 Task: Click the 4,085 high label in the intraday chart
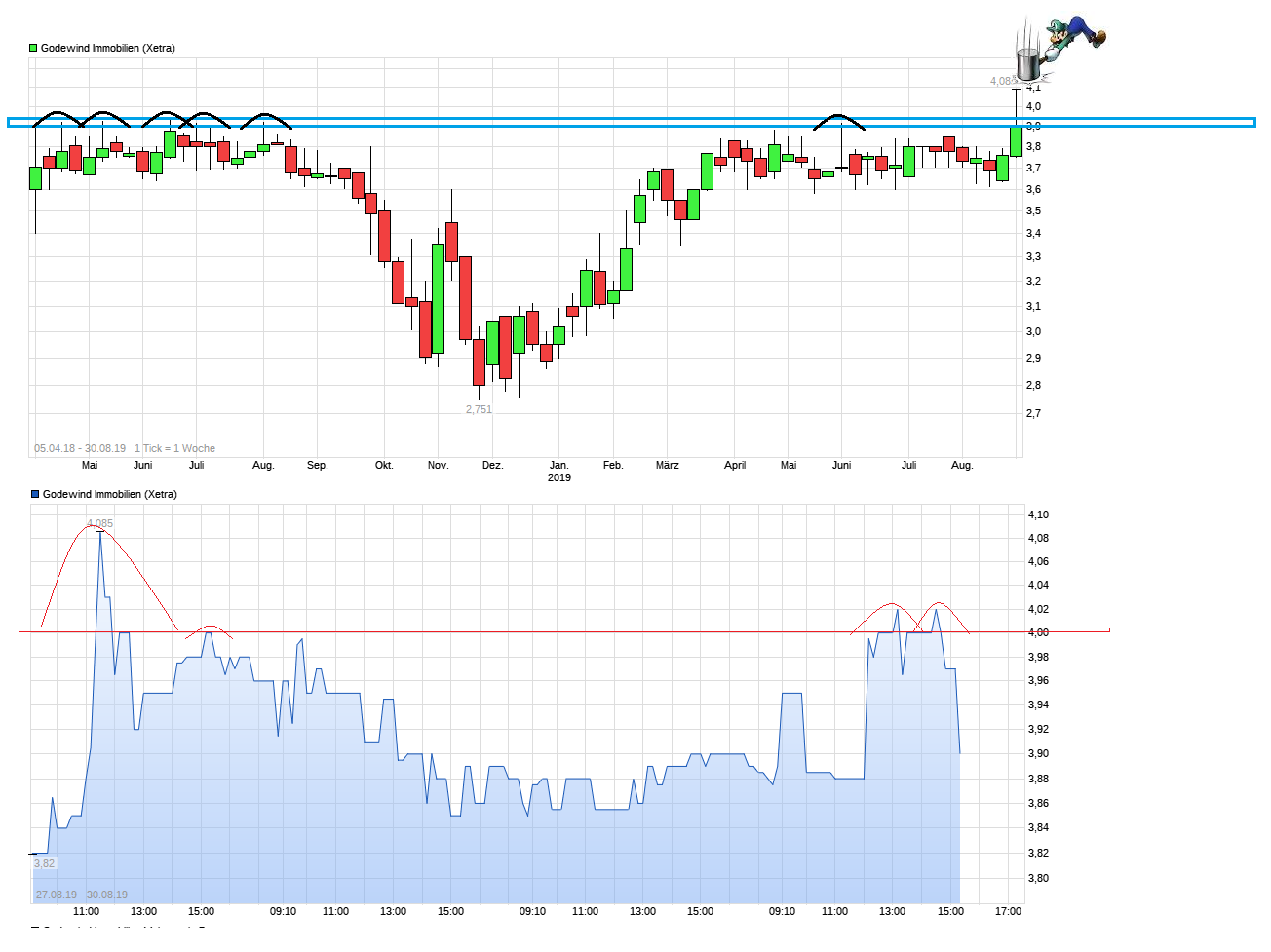click(x=100, y=523)
